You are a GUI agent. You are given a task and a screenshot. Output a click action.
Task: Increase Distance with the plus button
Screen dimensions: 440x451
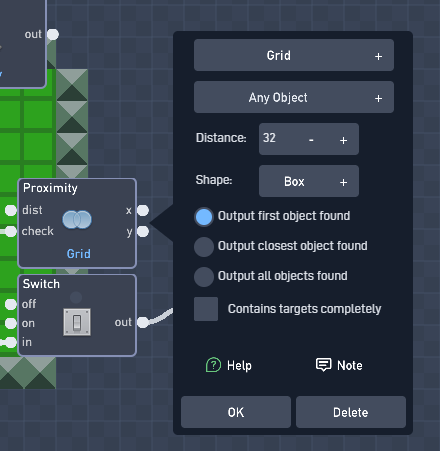coord(343,140)
